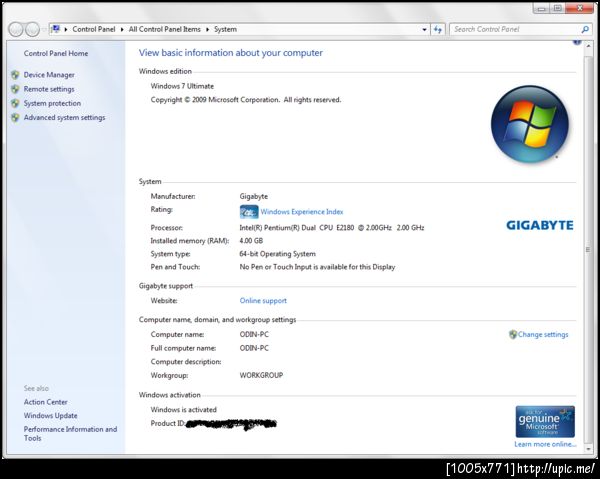
Task: Minimize the System window
Action: tap(541, 8)
